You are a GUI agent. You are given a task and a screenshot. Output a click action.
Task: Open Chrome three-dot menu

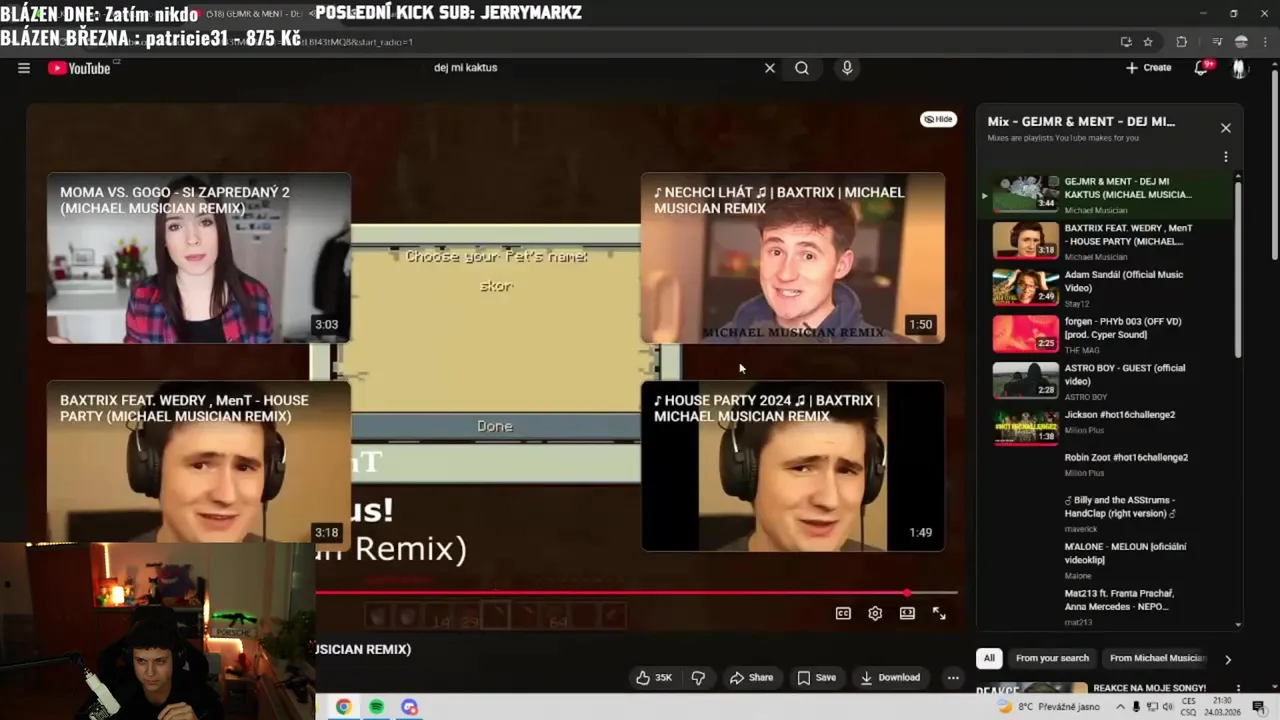coord(1265,42)
